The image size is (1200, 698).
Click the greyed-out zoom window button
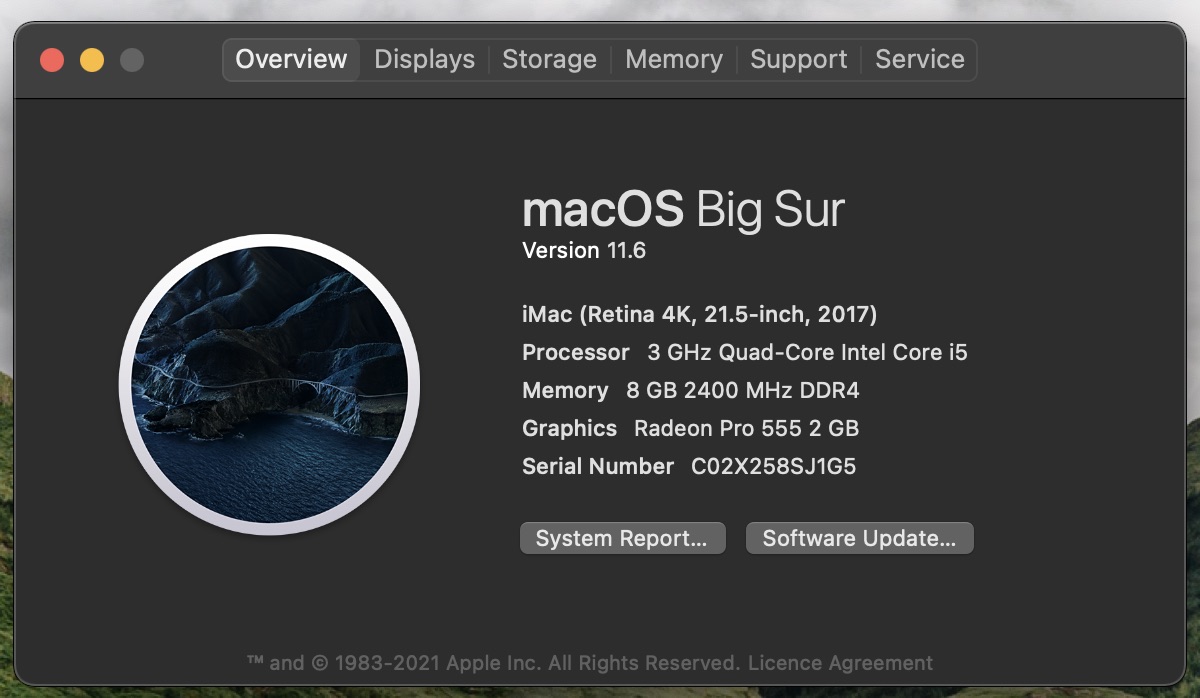[132, 60]
